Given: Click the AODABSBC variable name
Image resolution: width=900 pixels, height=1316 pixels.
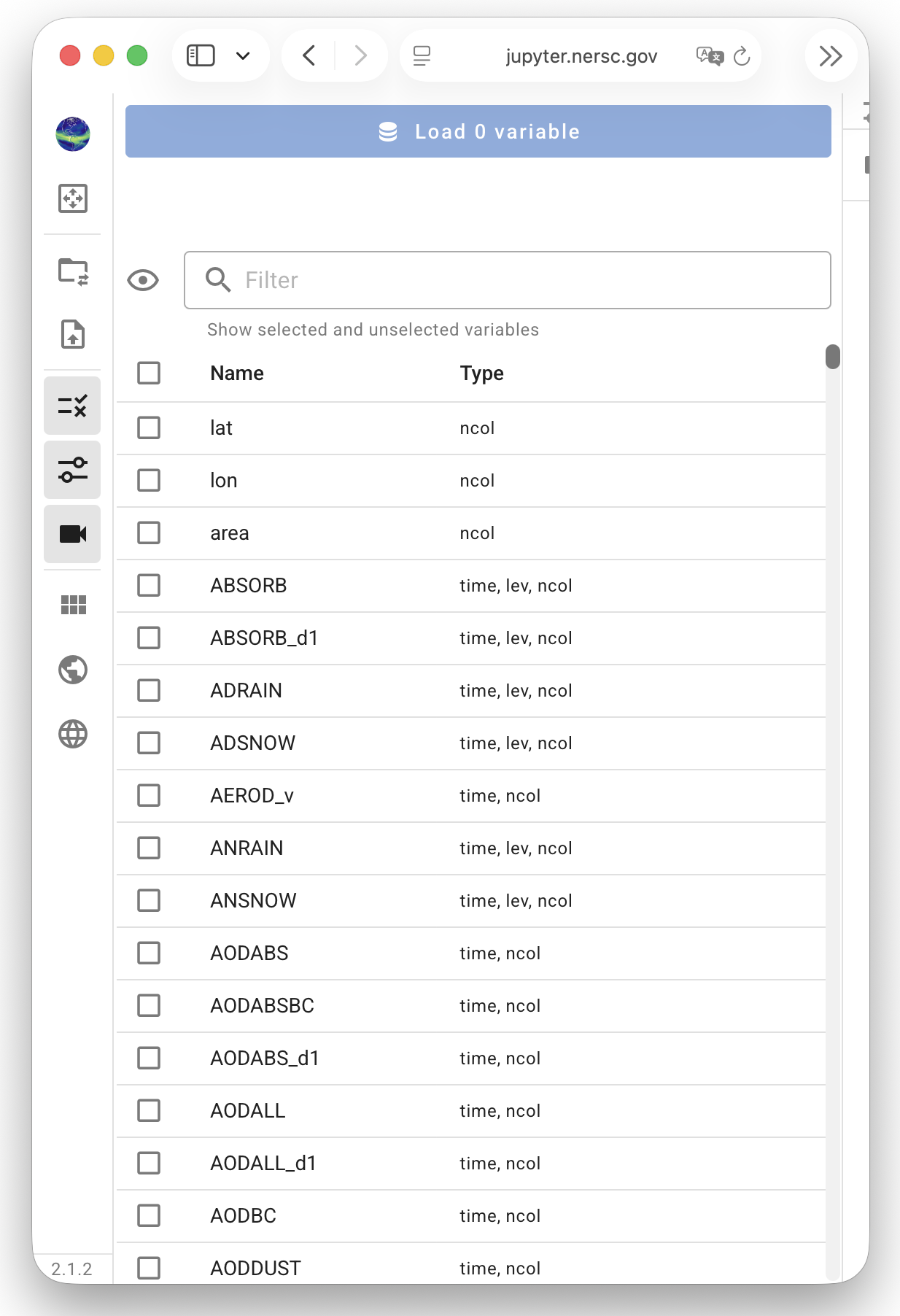Looking at the screenshot, I should tap(262, 1005).
